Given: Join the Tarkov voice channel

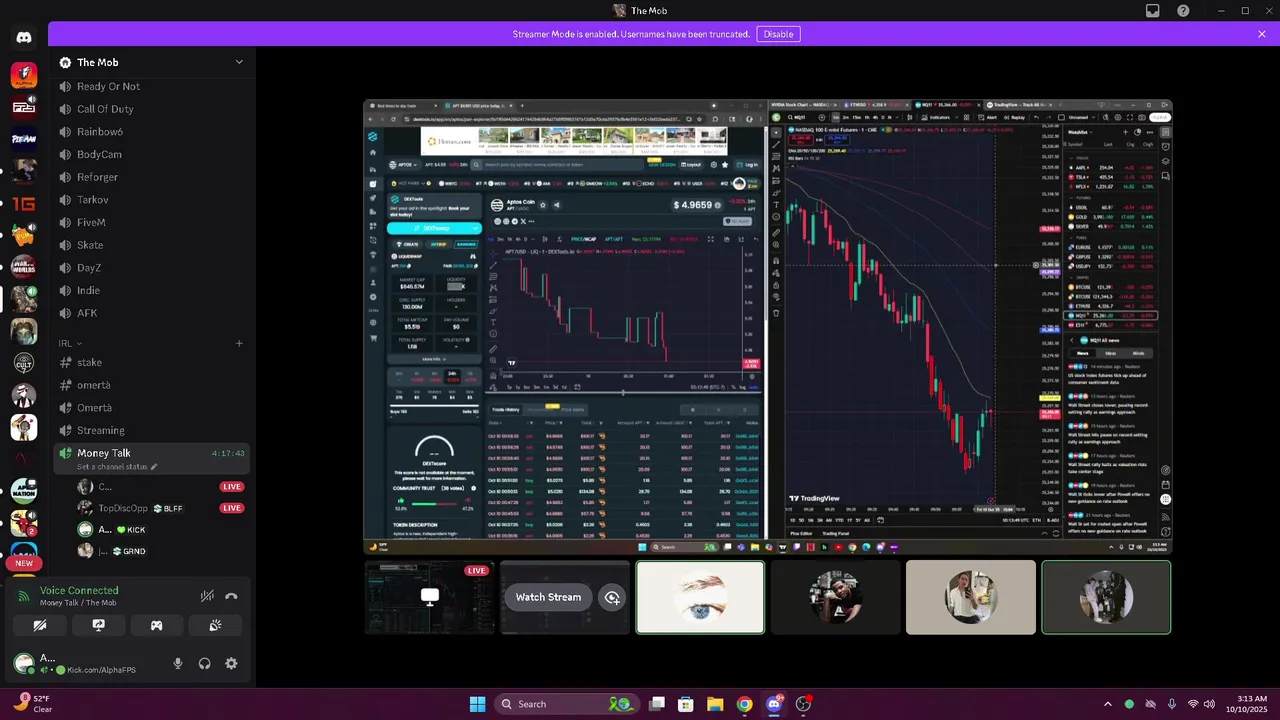Looking at the screenshot, I should click(x=151, y=200).
